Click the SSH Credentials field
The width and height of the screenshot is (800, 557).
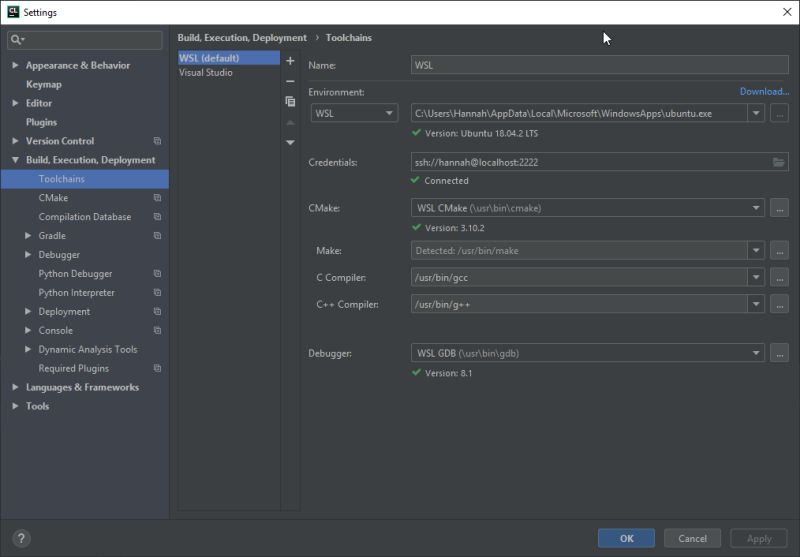tap(599, 162)
